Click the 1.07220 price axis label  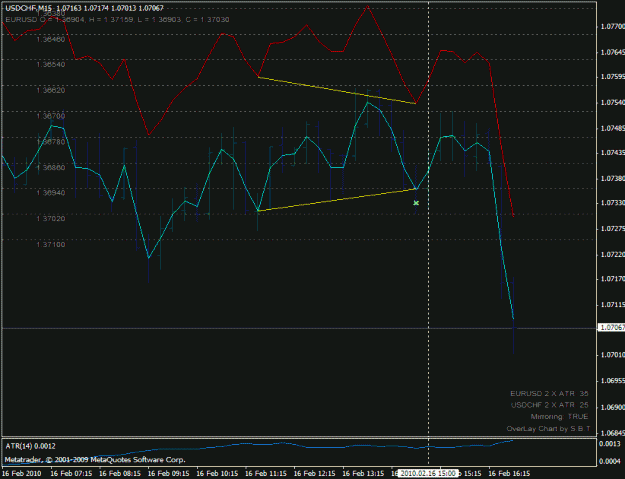pos(612,254)
